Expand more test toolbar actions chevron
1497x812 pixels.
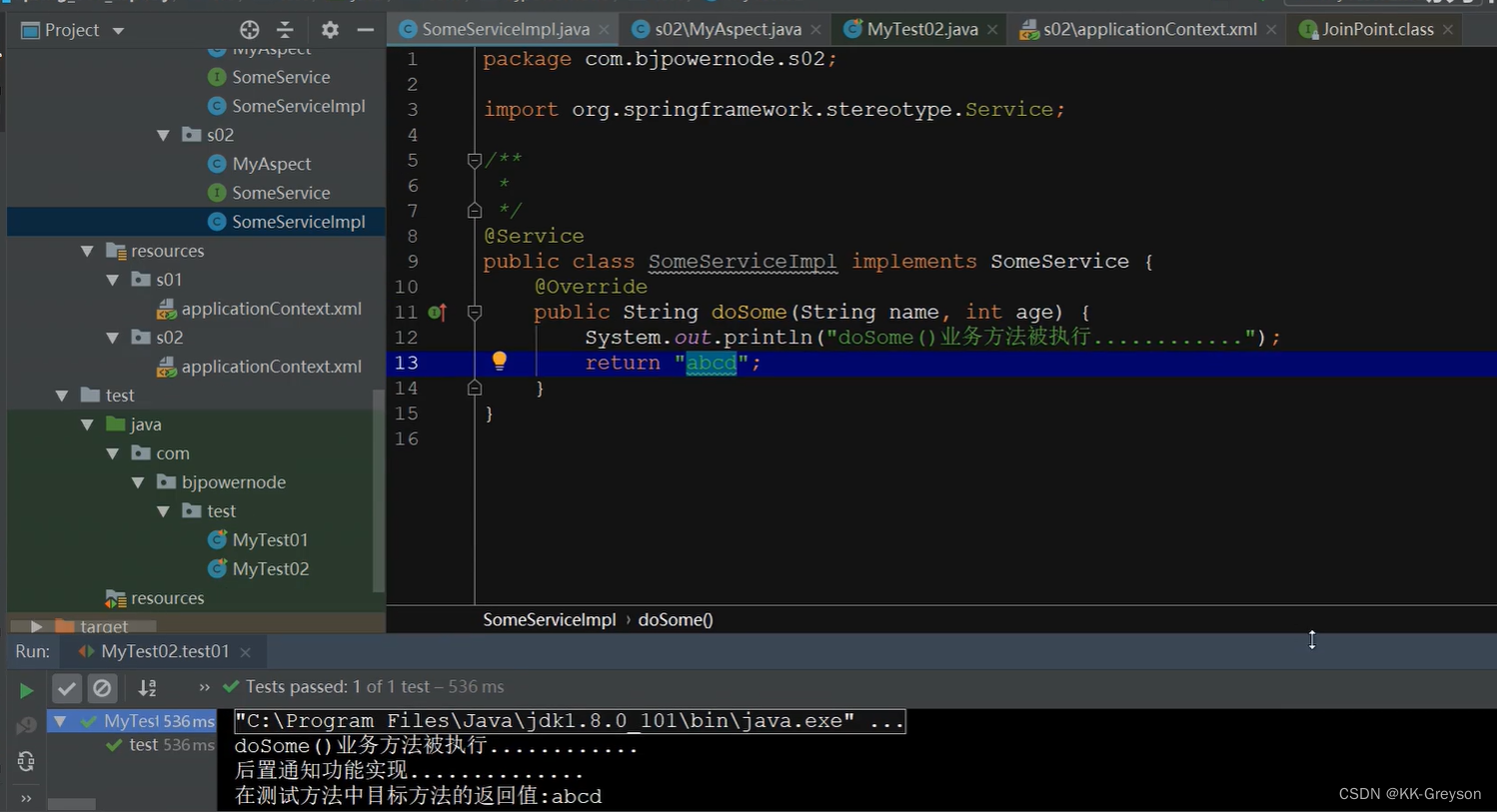point(205,687)
